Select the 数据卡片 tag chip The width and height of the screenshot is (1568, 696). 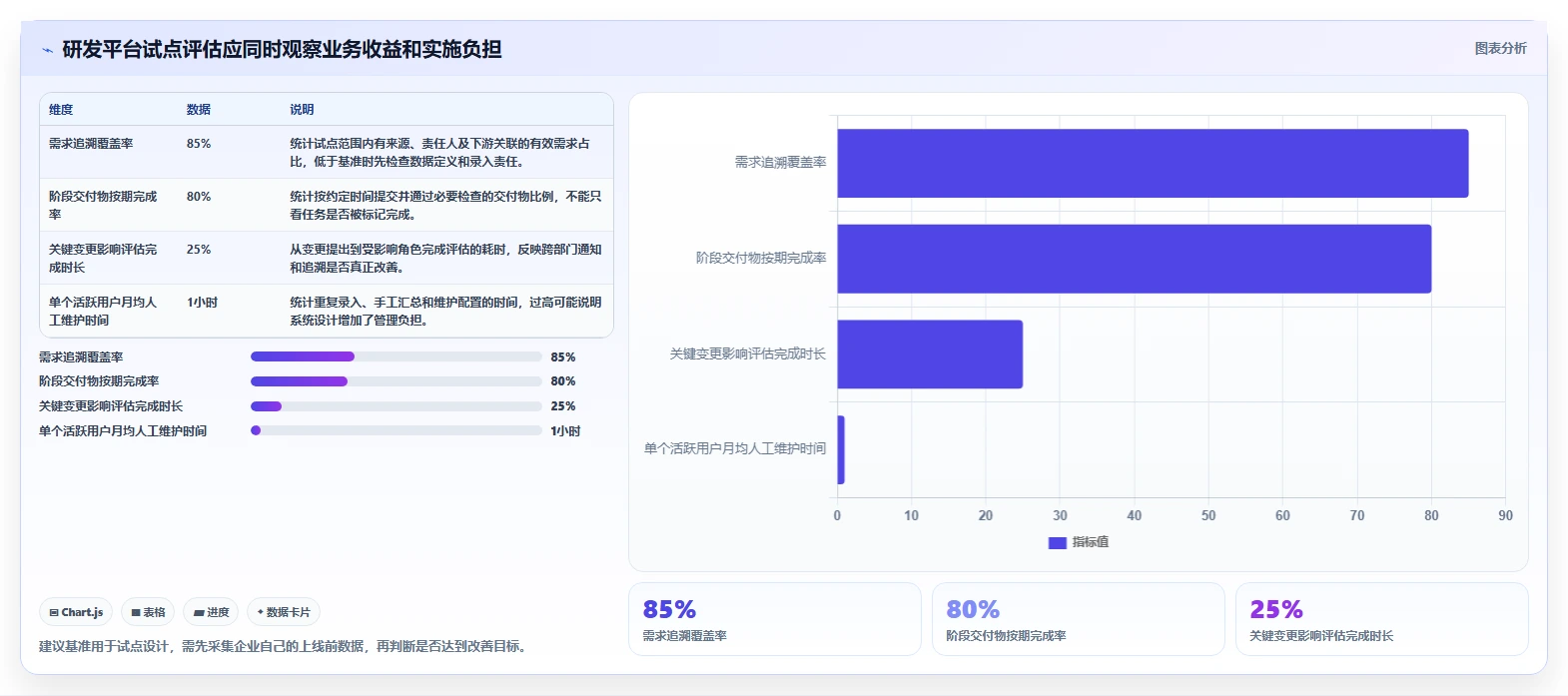pos(284,612)
